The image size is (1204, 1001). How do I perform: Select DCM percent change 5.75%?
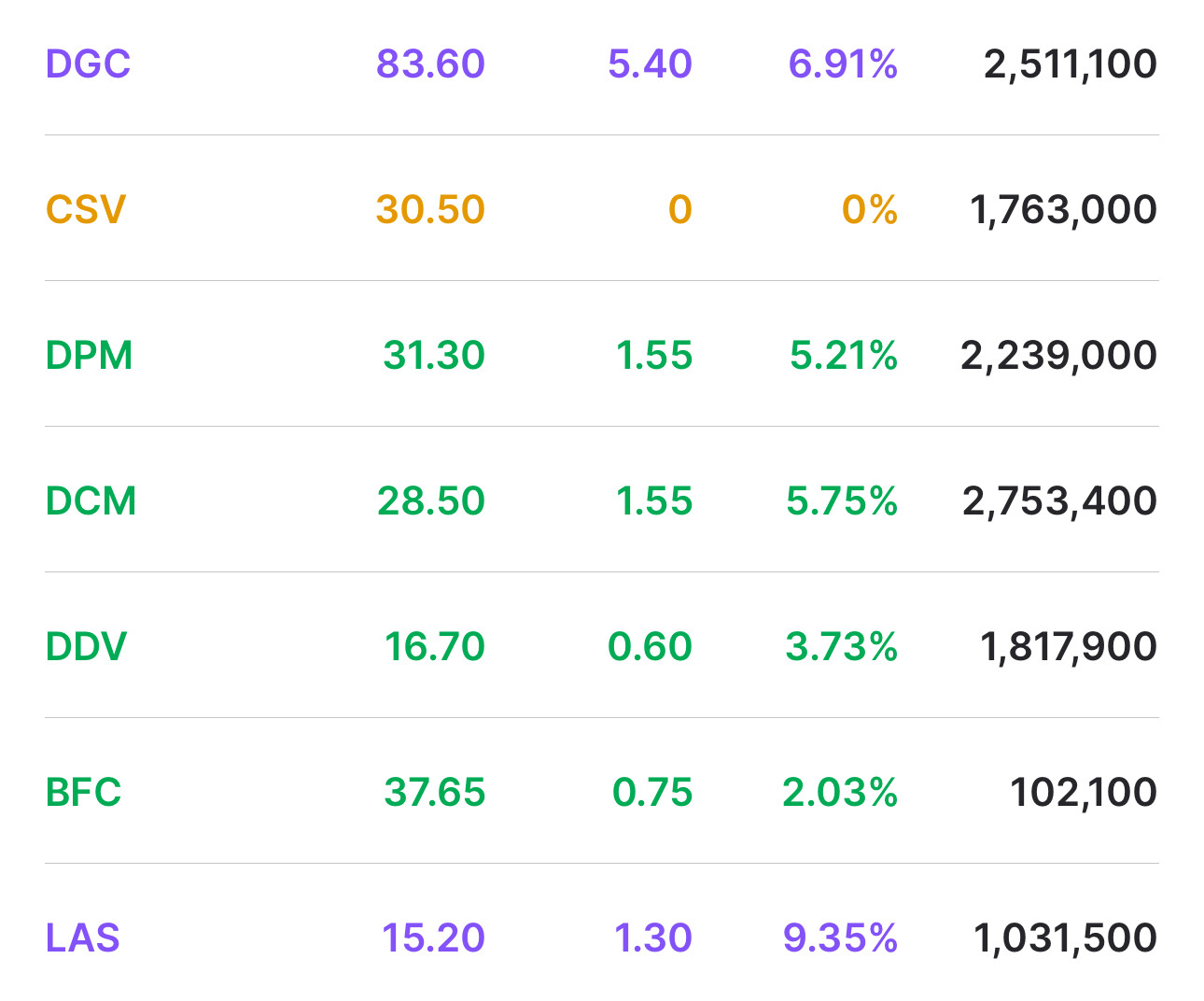[841, 501]
